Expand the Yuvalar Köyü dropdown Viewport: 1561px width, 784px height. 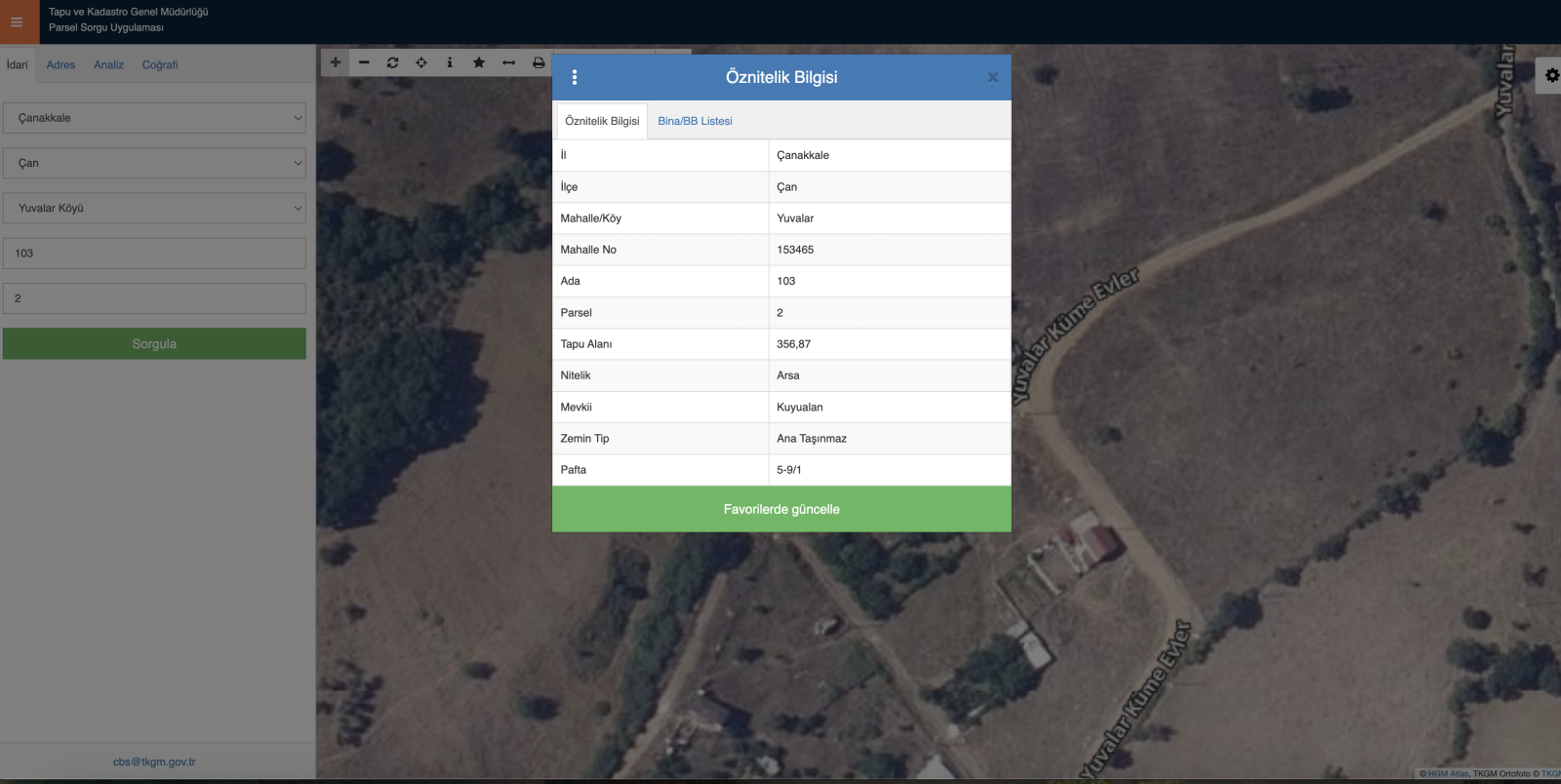(154, 208)
